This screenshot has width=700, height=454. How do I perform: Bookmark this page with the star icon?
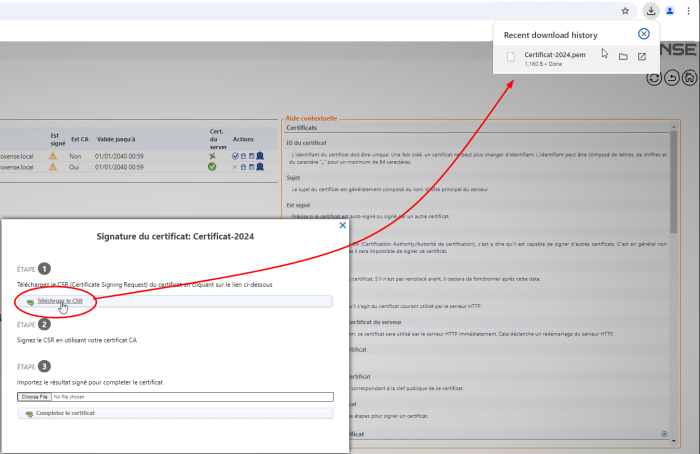tap(625, 11)
